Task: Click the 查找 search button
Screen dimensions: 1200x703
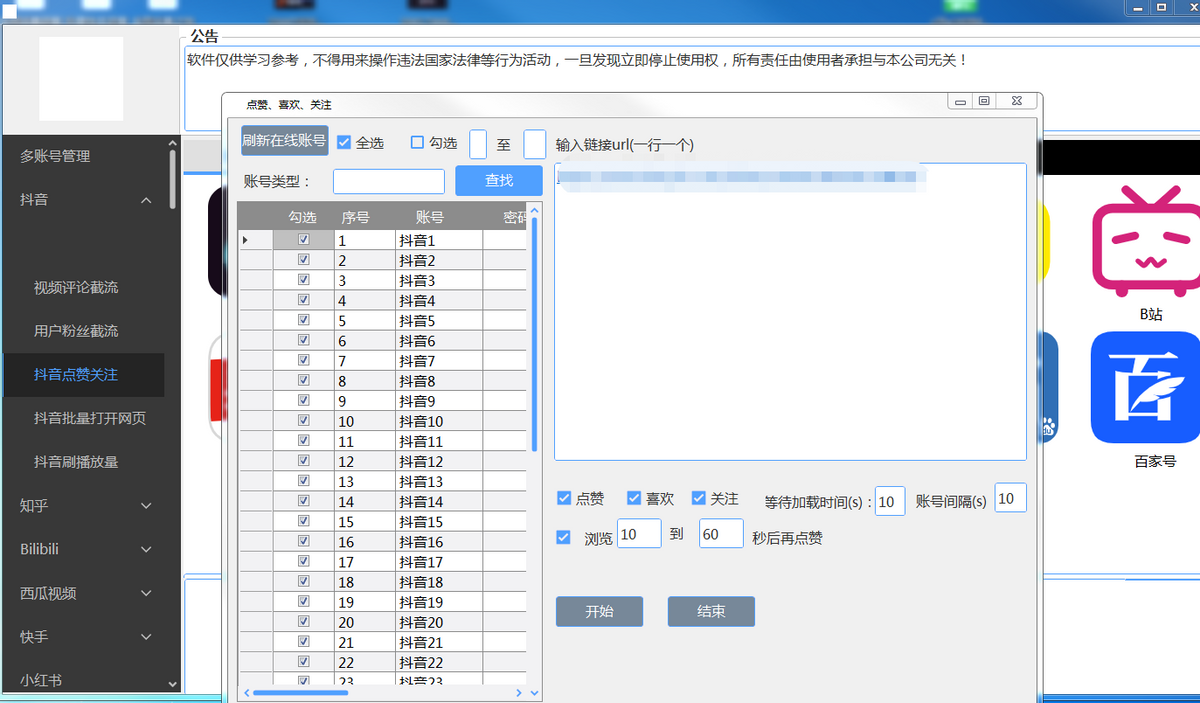Action: [x=499, y=180]
